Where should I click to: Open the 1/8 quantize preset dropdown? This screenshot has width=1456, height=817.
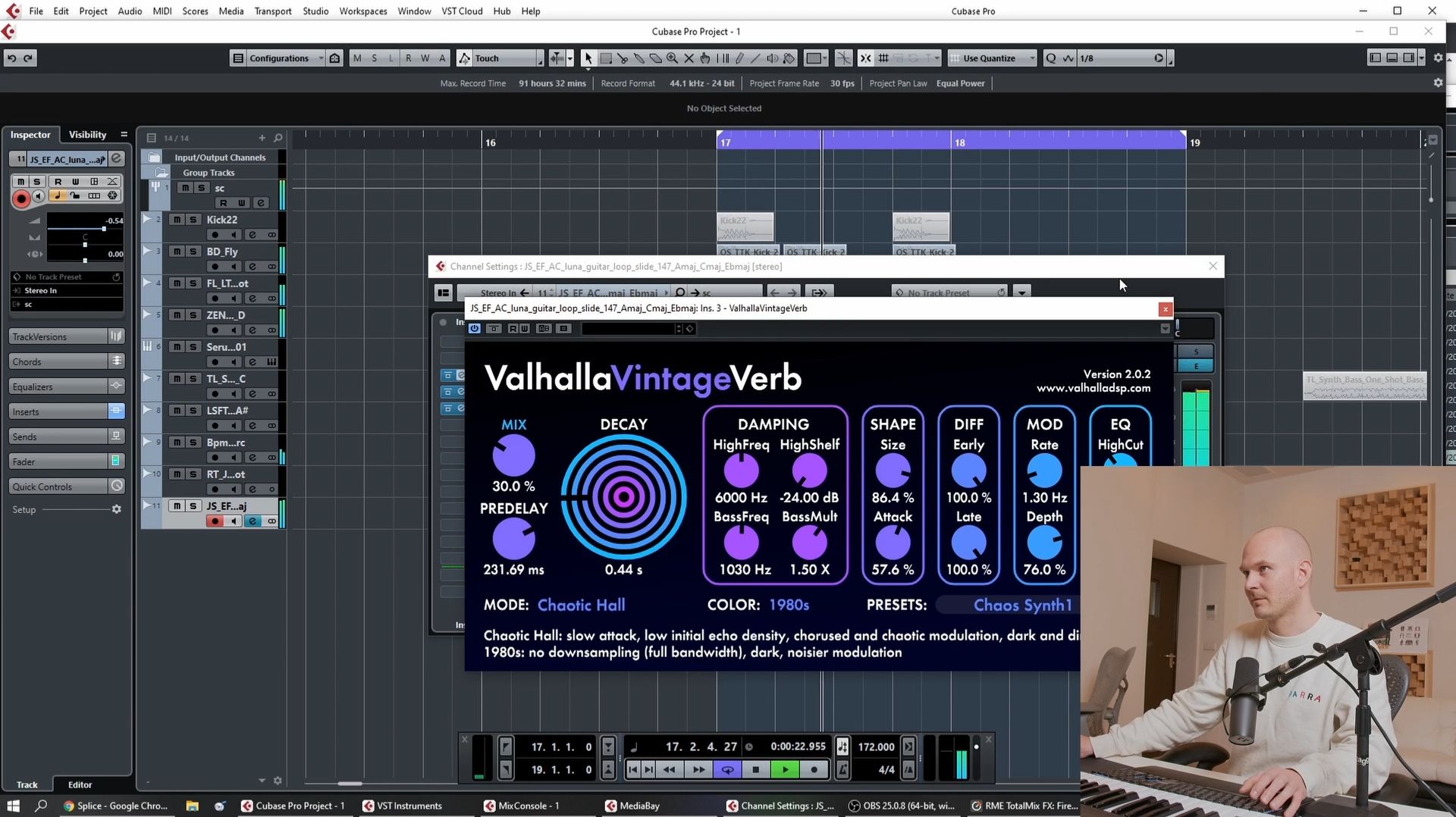(1122, 58)
